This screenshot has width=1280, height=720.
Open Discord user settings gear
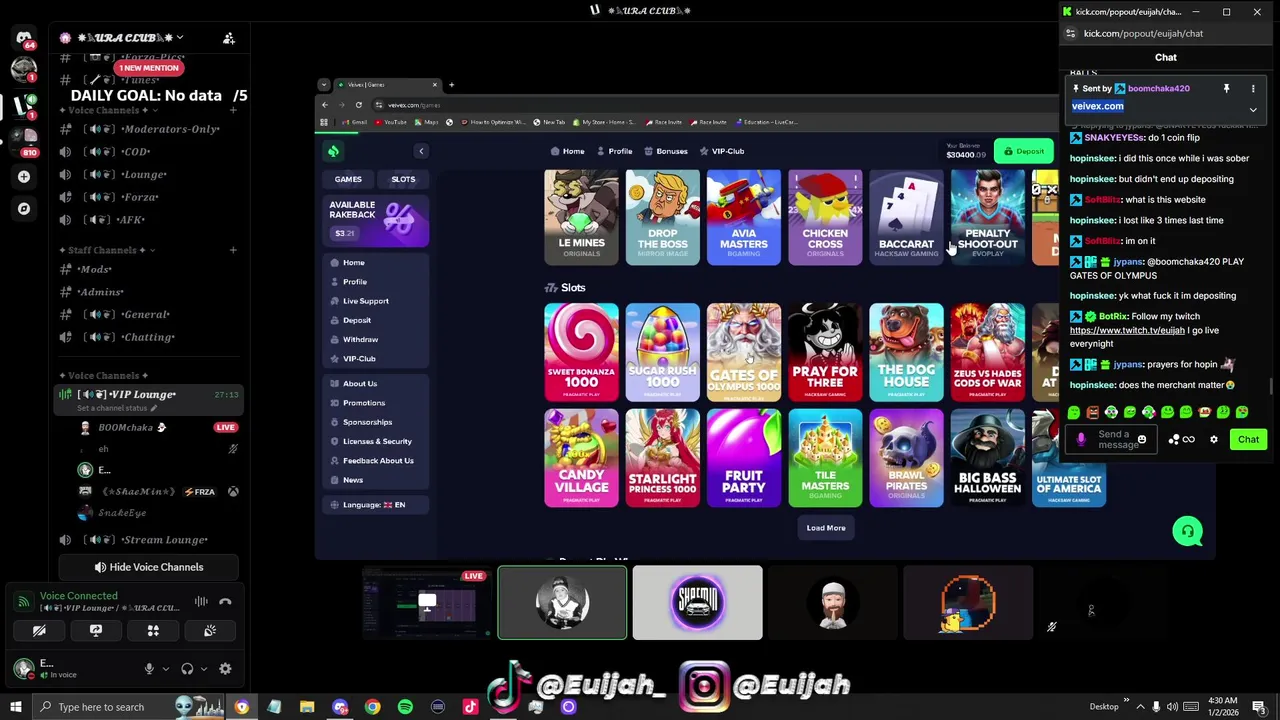[225, 669]
